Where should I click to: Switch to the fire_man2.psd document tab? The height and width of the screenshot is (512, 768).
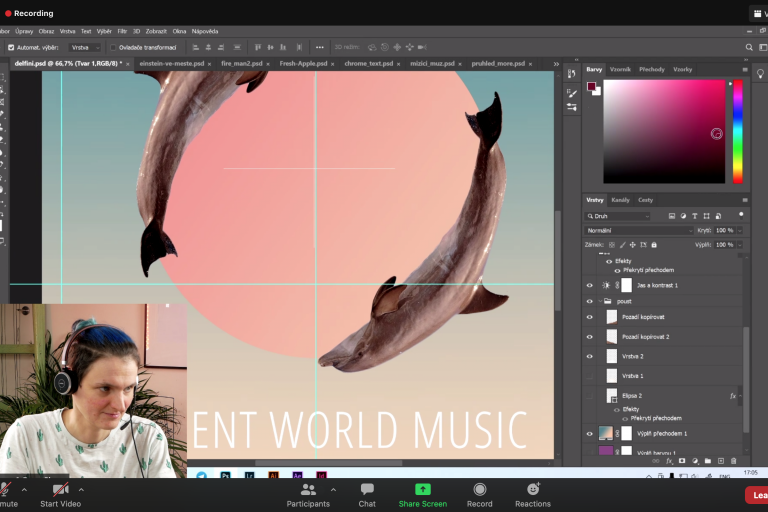pos(241,63)
